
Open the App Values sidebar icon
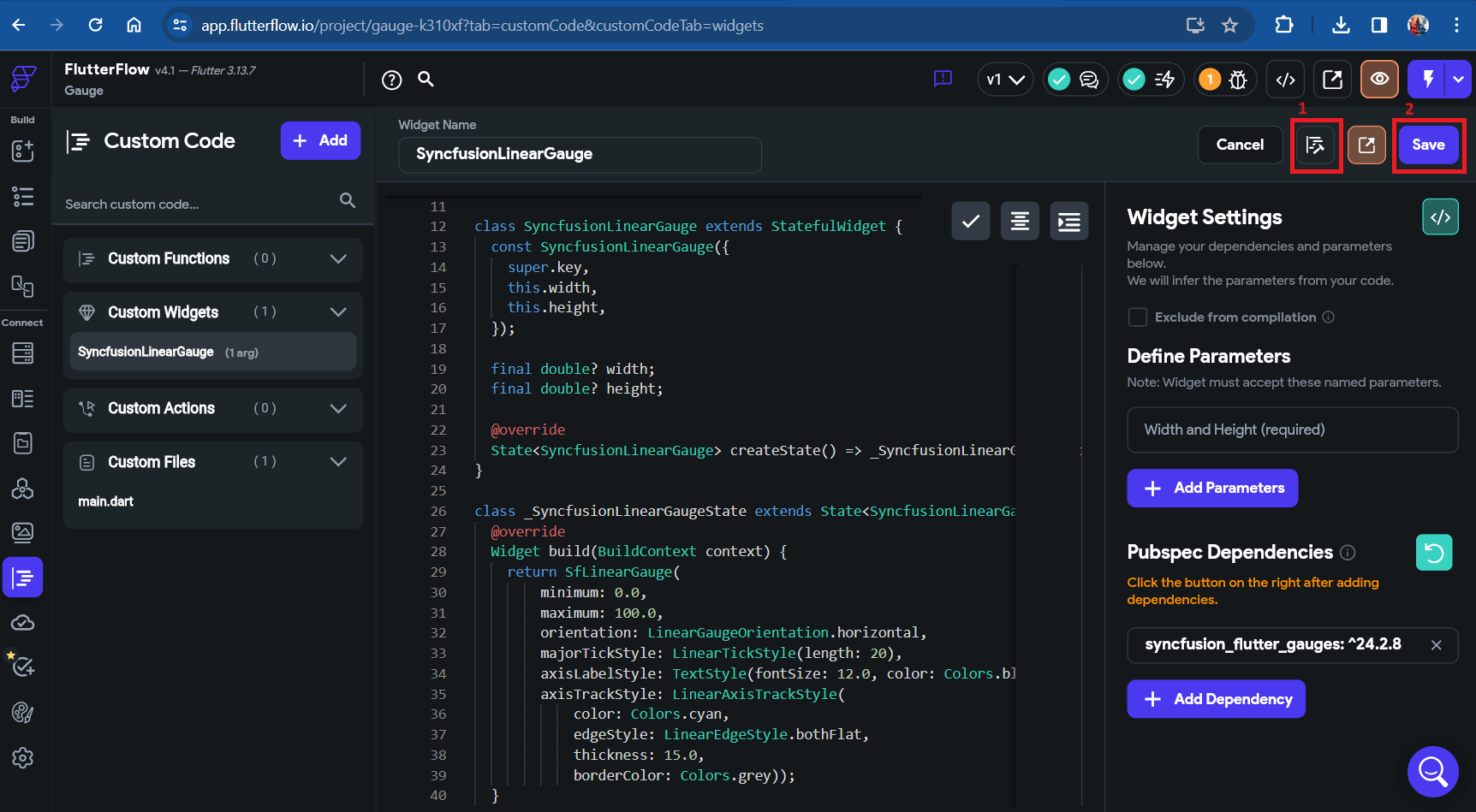(x=23, y=442)
